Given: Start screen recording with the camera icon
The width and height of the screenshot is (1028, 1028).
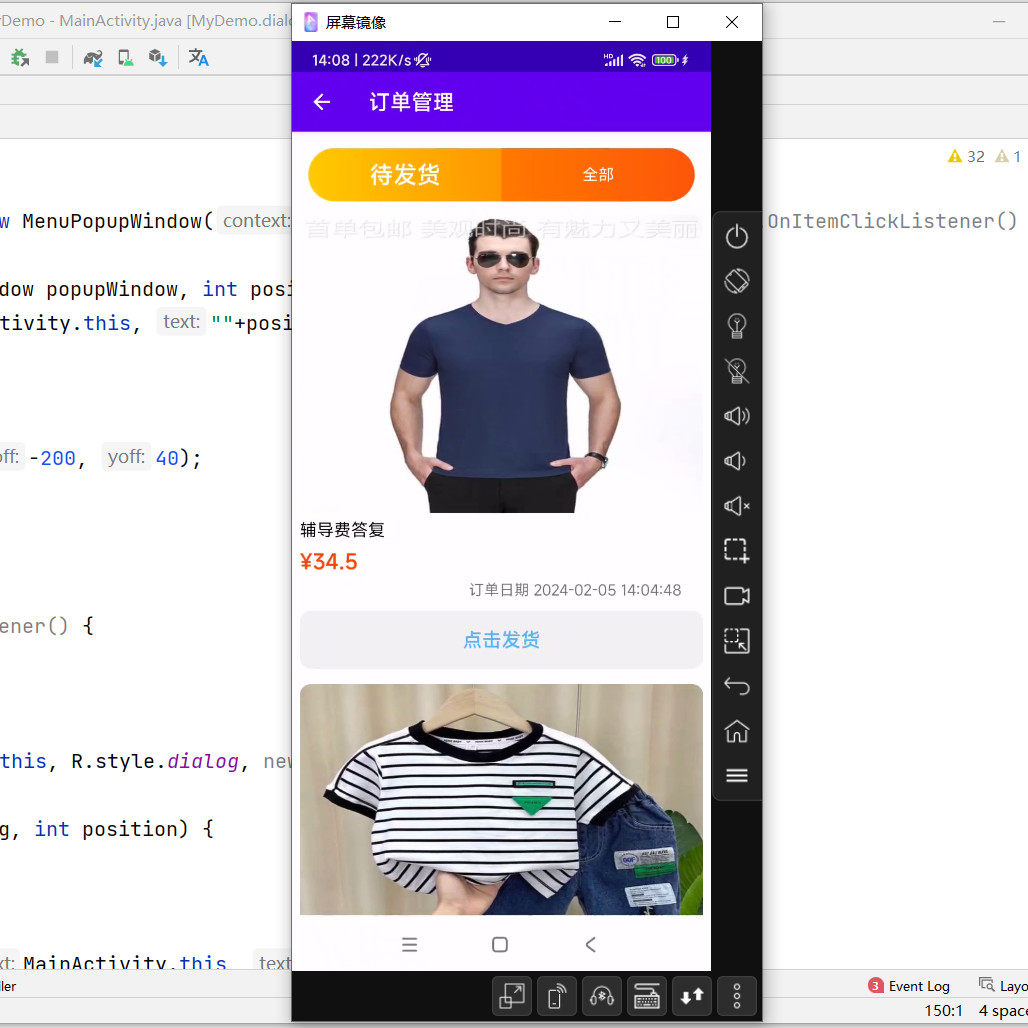Looking at the screenshot, I should (737, 596).
